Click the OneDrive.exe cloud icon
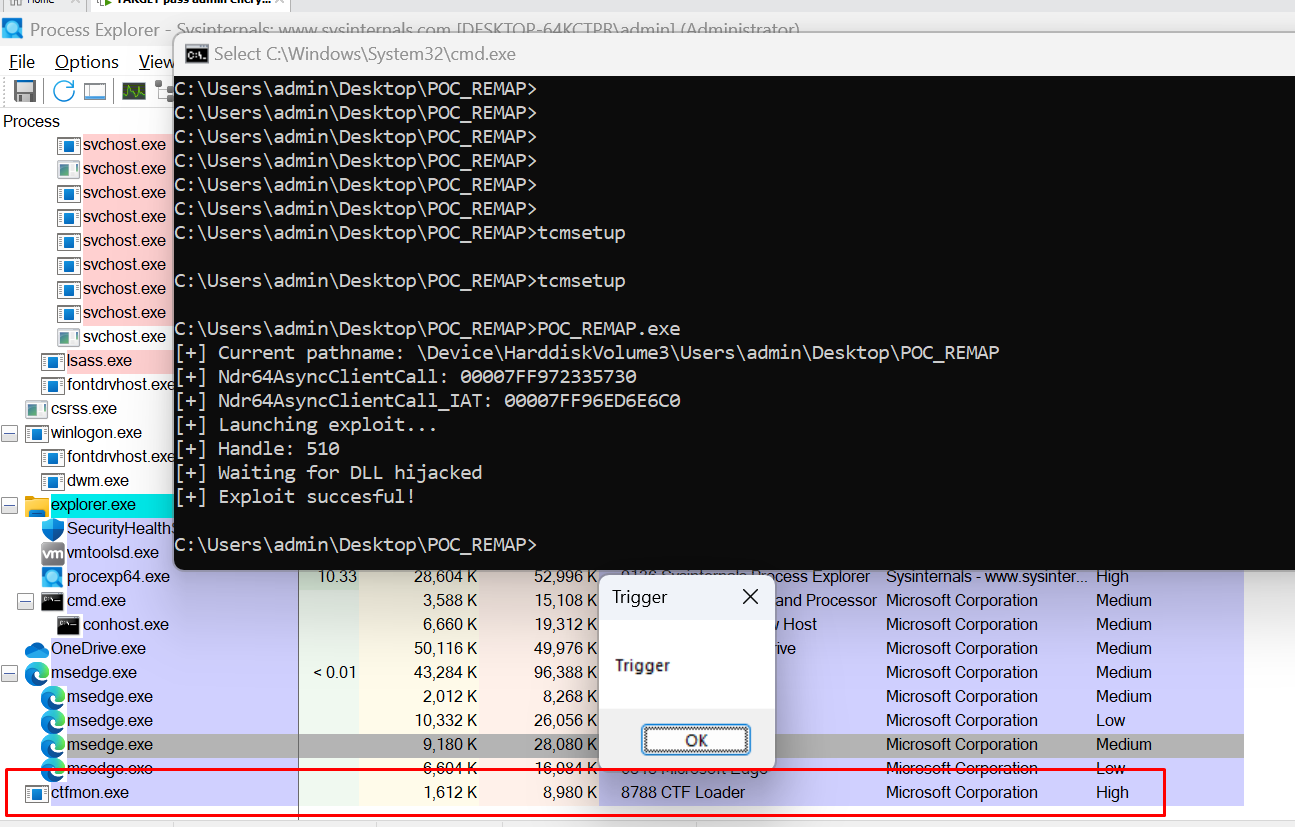This screenshot has height=827, width=1295. click(37, 649)
